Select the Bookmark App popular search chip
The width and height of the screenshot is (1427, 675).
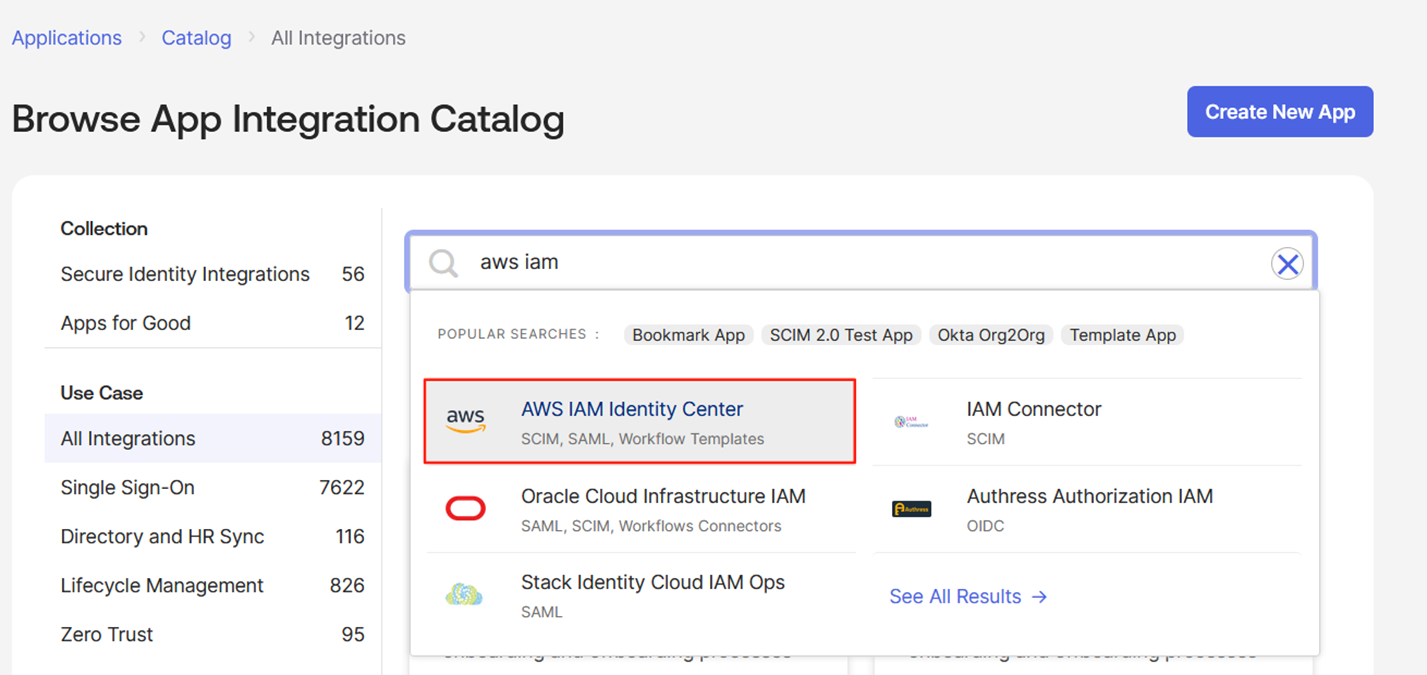click(x=688, y=335)
